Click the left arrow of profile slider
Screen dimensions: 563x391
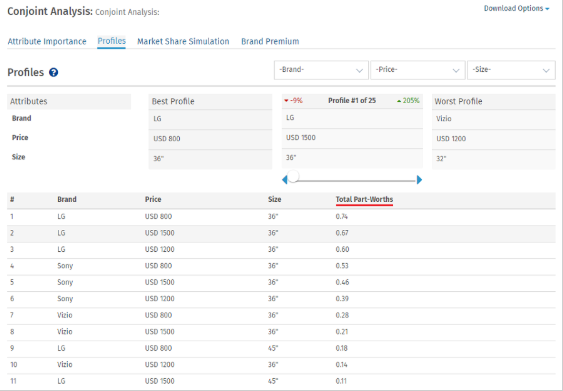[285, 180]
